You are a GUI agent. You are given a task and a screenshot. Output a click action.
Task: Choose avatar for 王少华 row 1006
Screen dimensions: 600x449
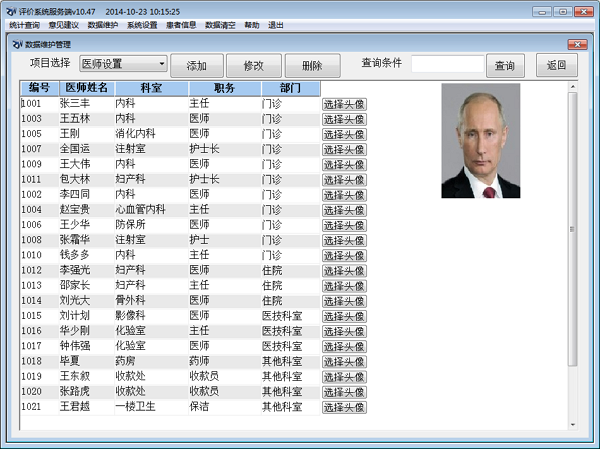(344, 225)
